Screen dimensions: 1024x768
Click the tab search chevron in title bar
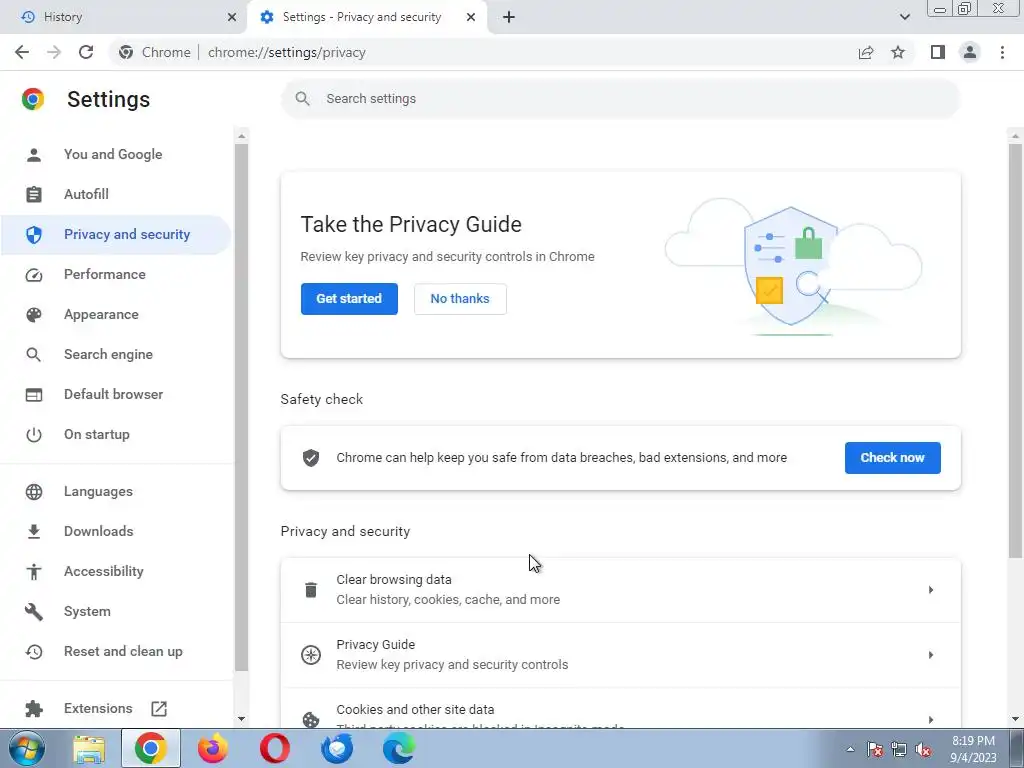click(x=904, y=17)
